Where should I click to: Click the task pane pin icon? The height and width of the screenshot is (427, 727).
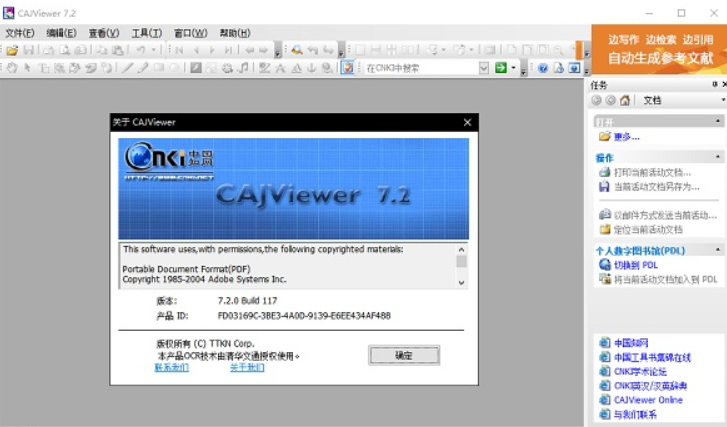click(714, 84)
